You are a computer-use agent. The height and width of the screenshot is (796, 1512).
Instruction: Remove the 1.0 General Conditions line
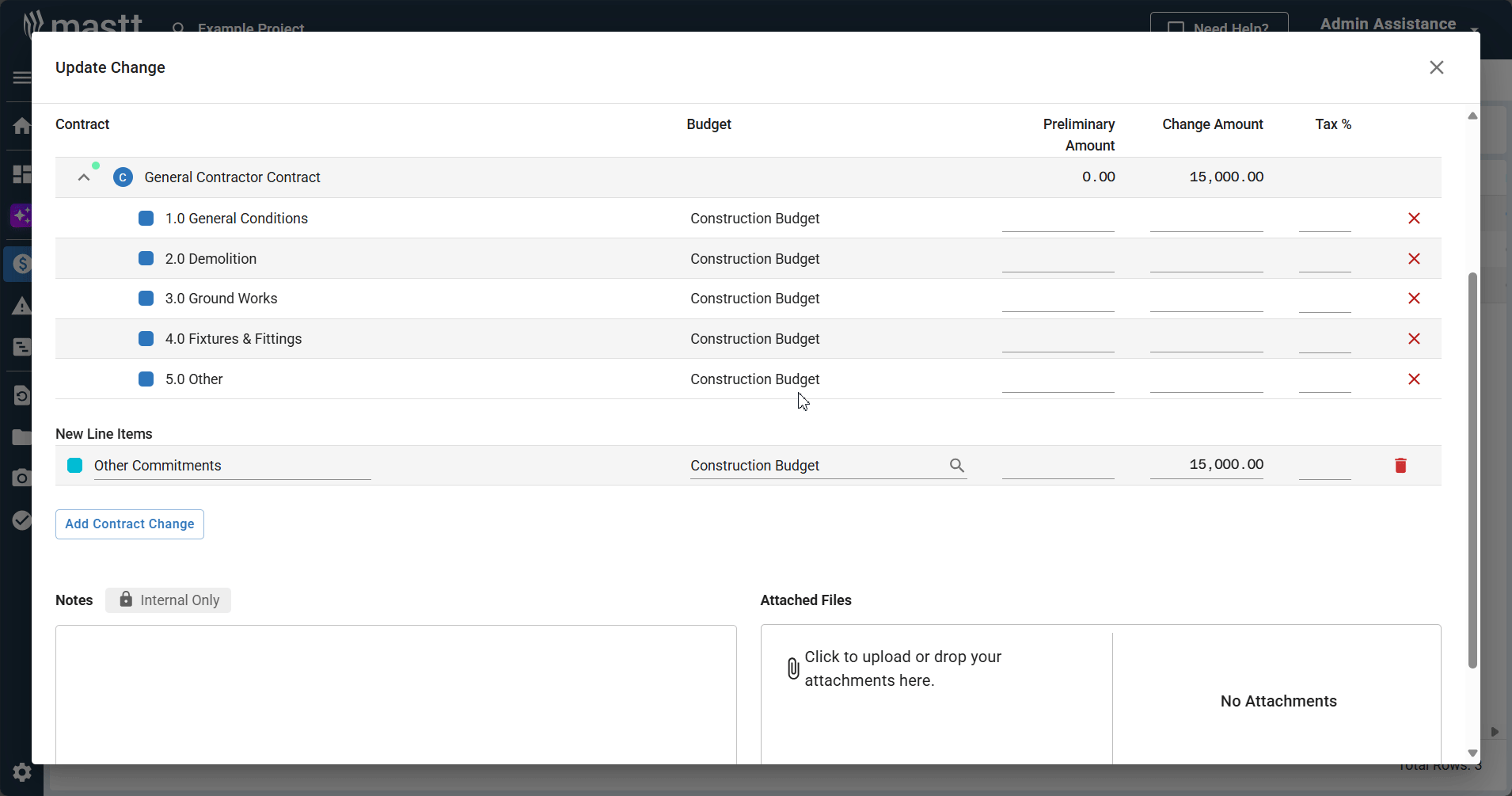coord(1414,219)
